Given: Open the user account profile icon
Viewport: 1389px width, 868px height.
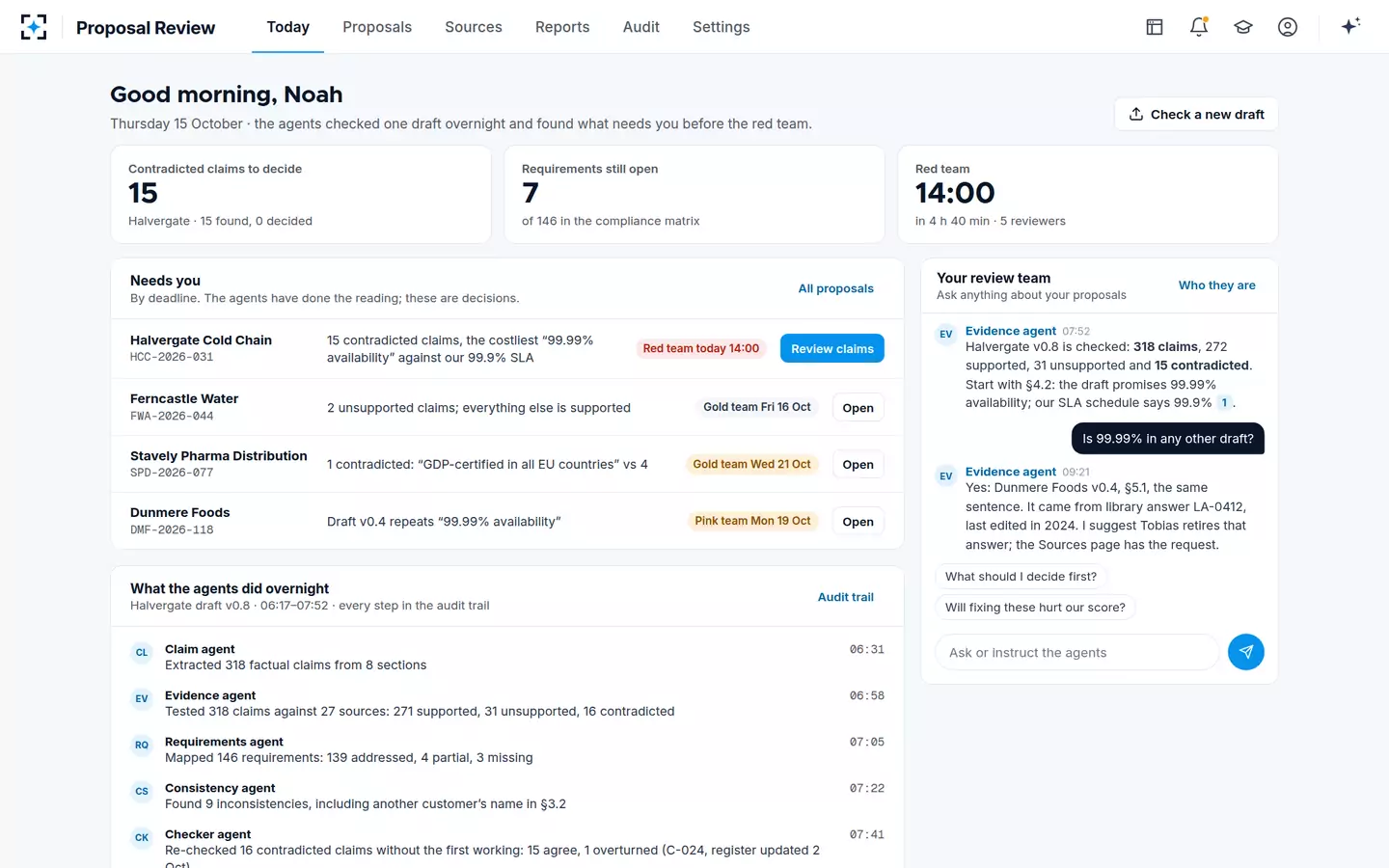Looking at the screenshot, I should point(1288,27).
